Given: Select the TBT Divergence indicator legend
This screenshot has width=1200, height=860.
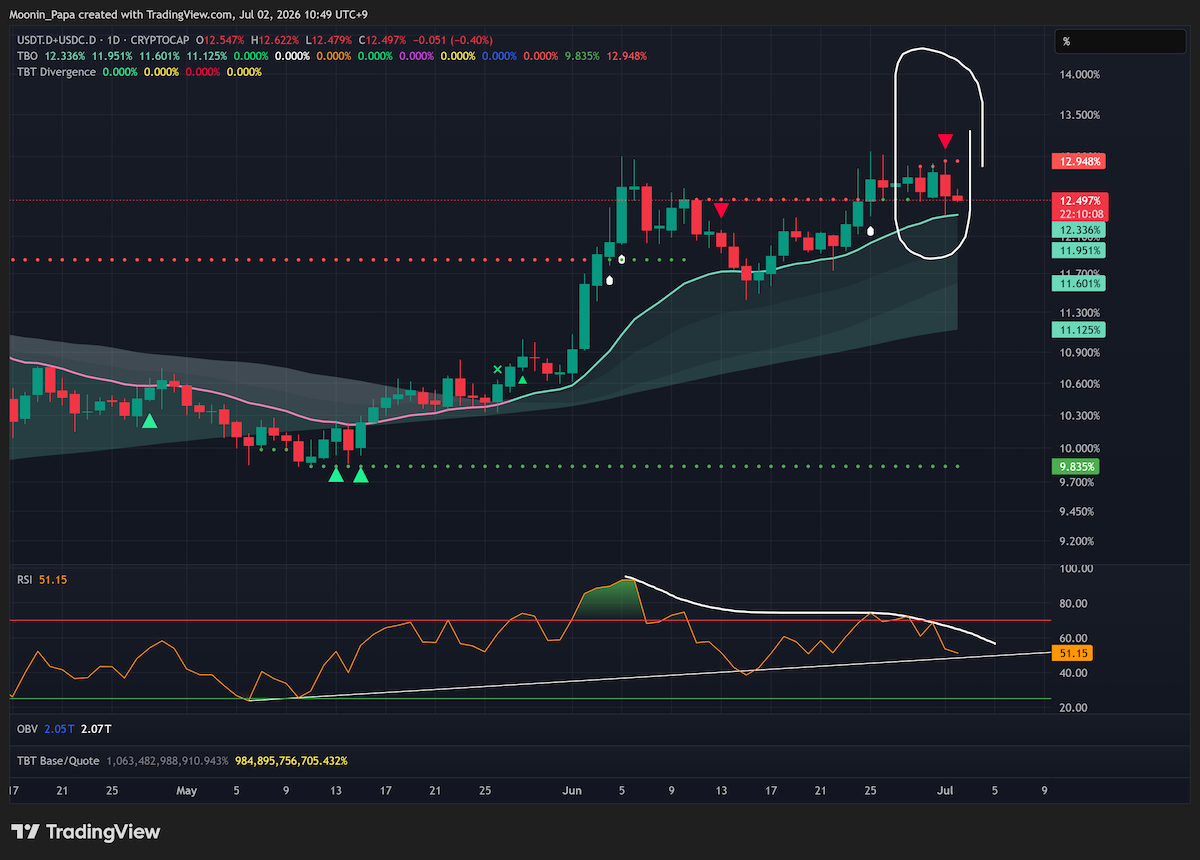Looking at the screenshot, I should [56, 72].
